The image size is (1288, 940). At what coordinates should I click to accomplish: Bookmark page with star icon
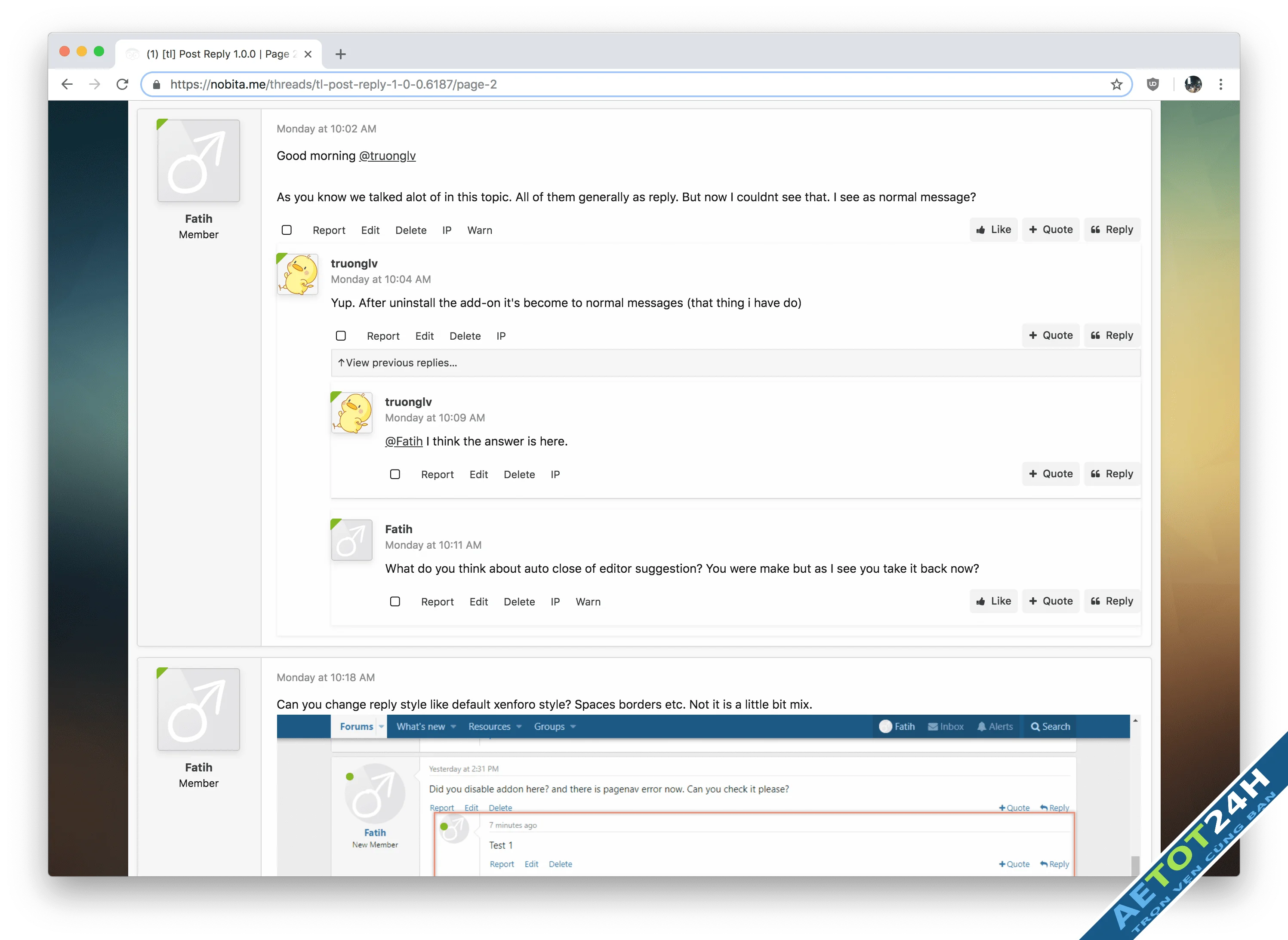point(1116,84)
